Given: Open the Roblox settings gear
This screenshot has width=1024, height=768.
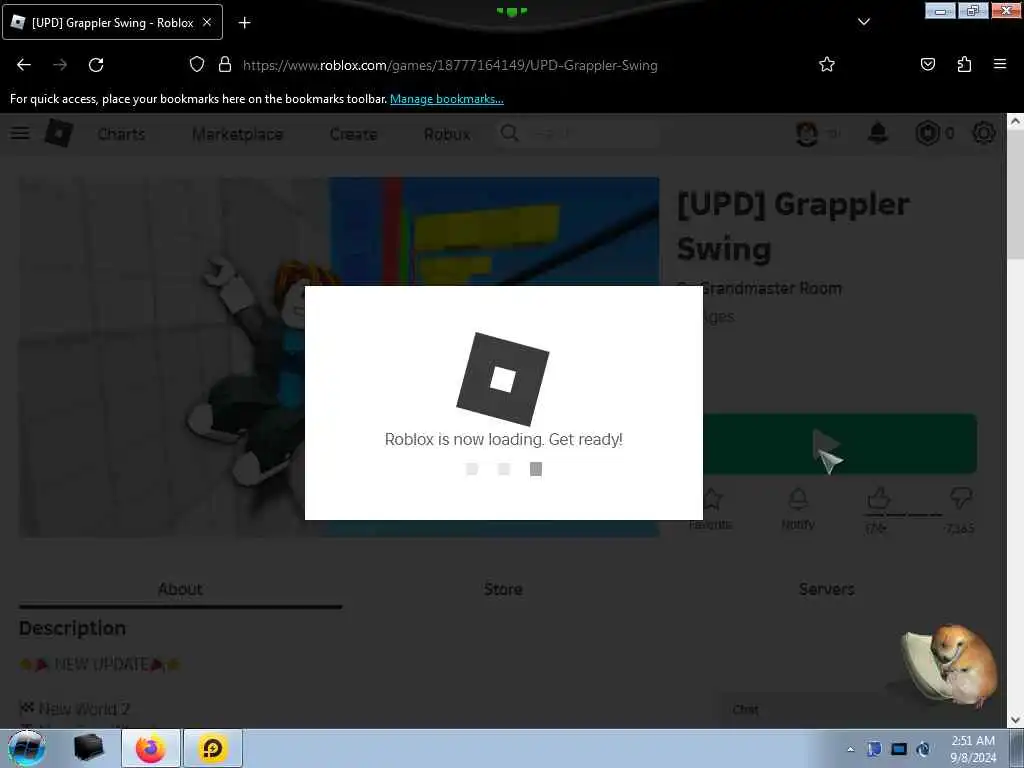Looking at the screenshot, I should point(984,133).
